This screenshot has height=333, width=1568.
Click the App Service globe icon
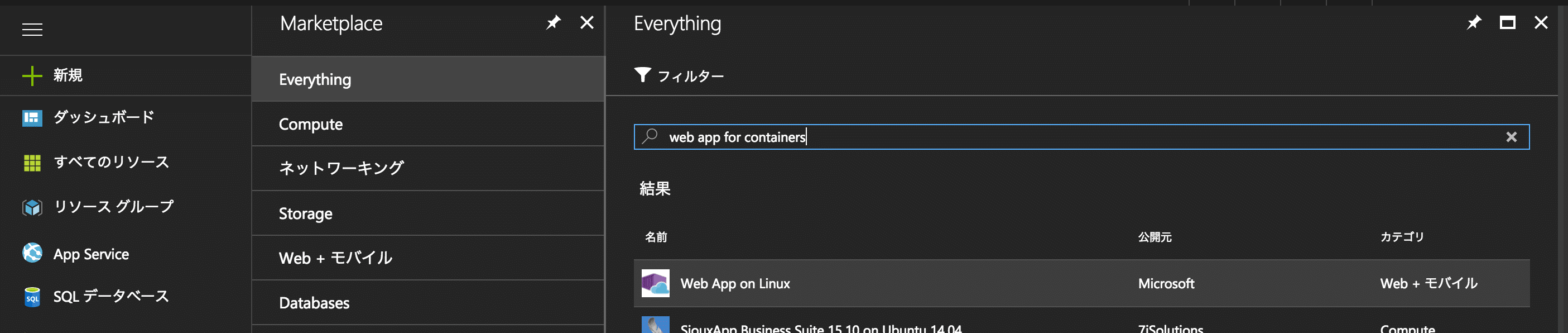point(32,253)
